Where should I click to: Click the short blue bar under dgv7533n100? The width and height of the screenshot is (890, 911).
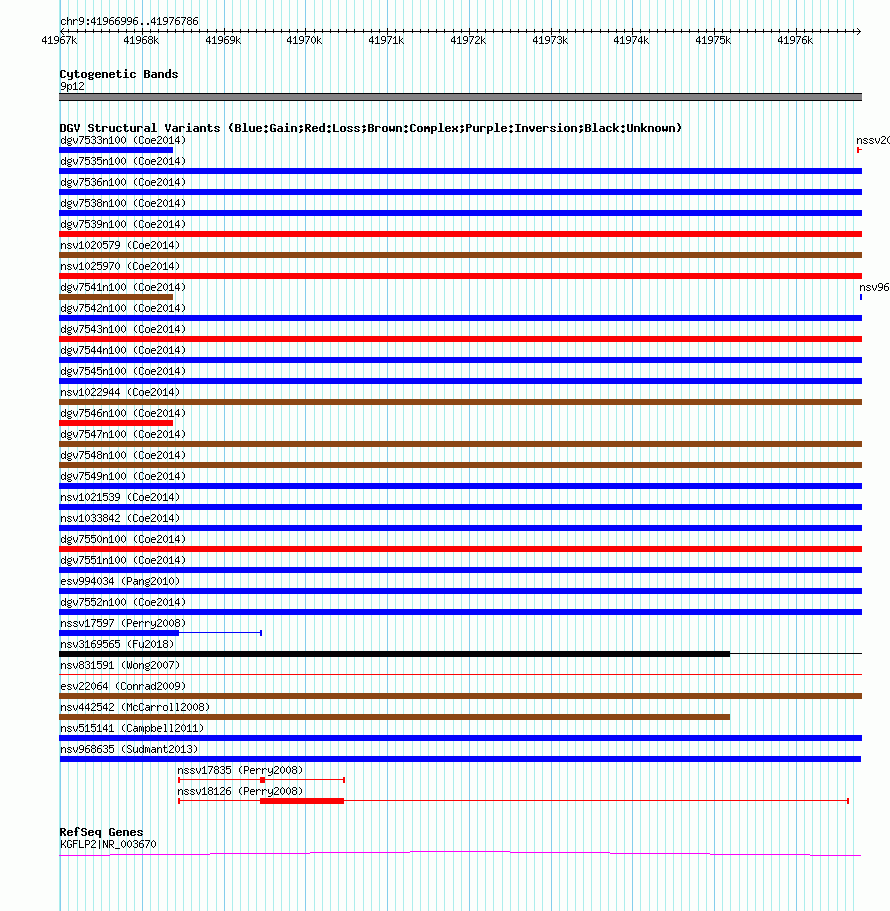click(x=116, y=150)
